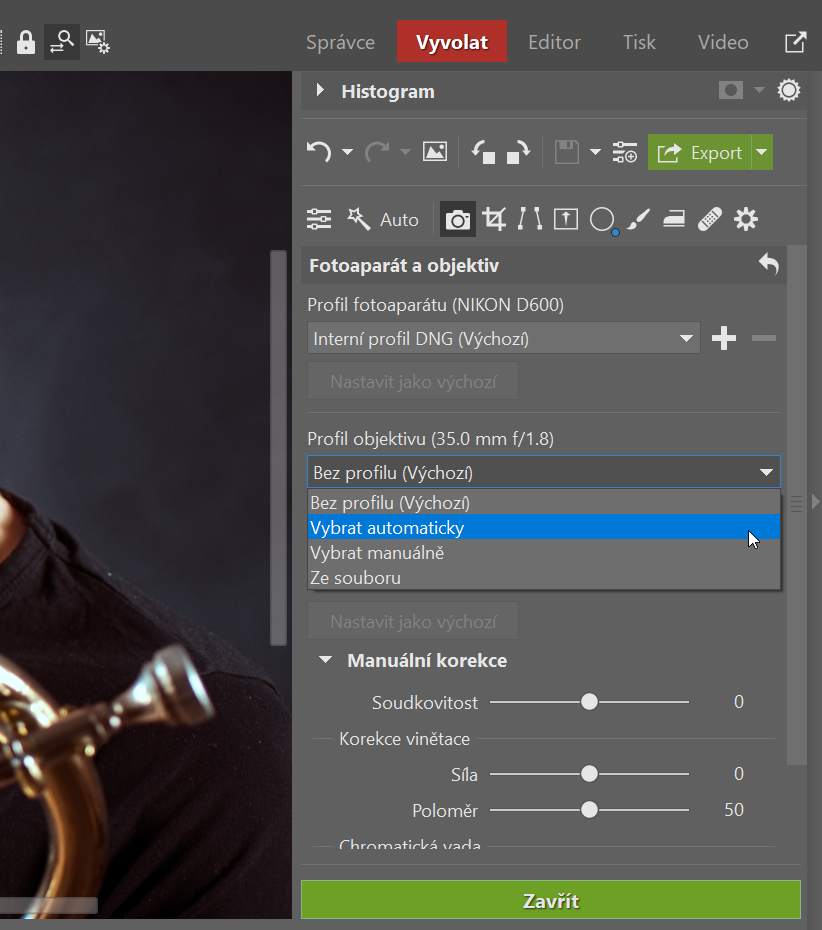Open save options dropdown arrow

(595, 152)
